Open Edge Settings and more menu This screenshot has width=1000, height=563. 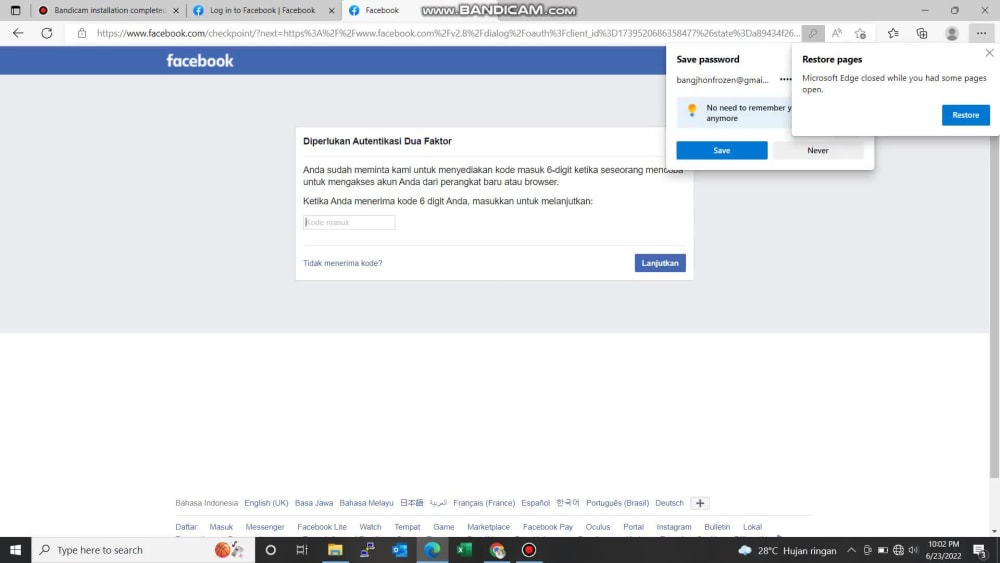[981, 33]
